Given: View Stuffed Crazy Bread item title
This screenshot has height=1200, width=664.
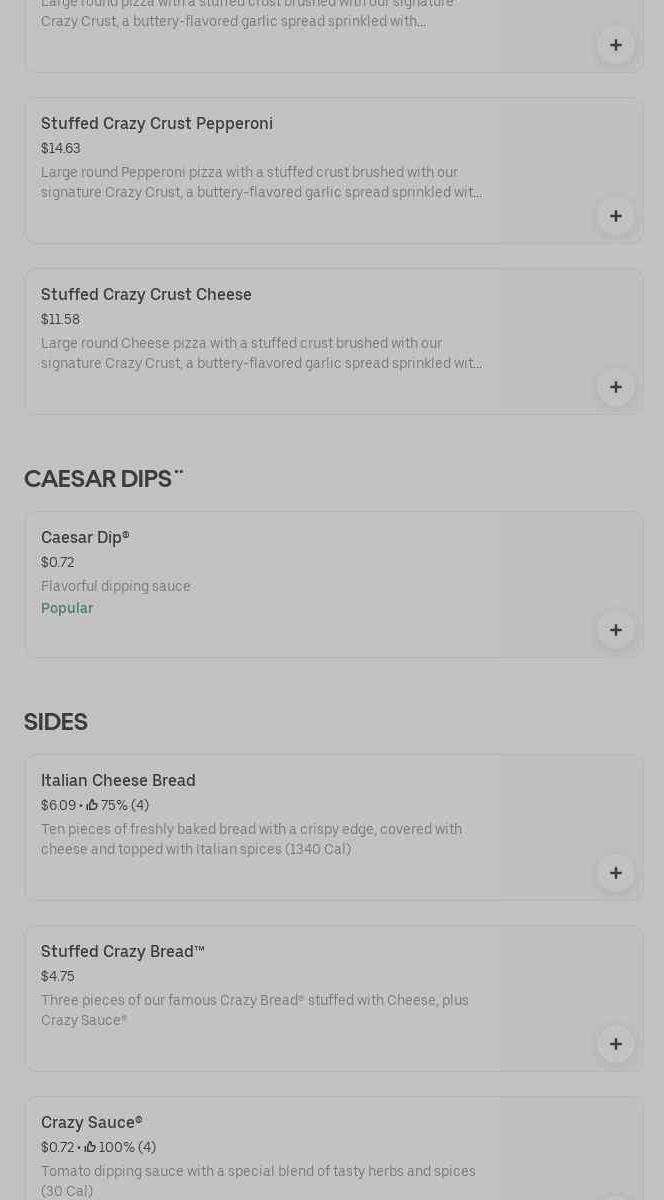Looking at the screenshot, I should 122,952.
